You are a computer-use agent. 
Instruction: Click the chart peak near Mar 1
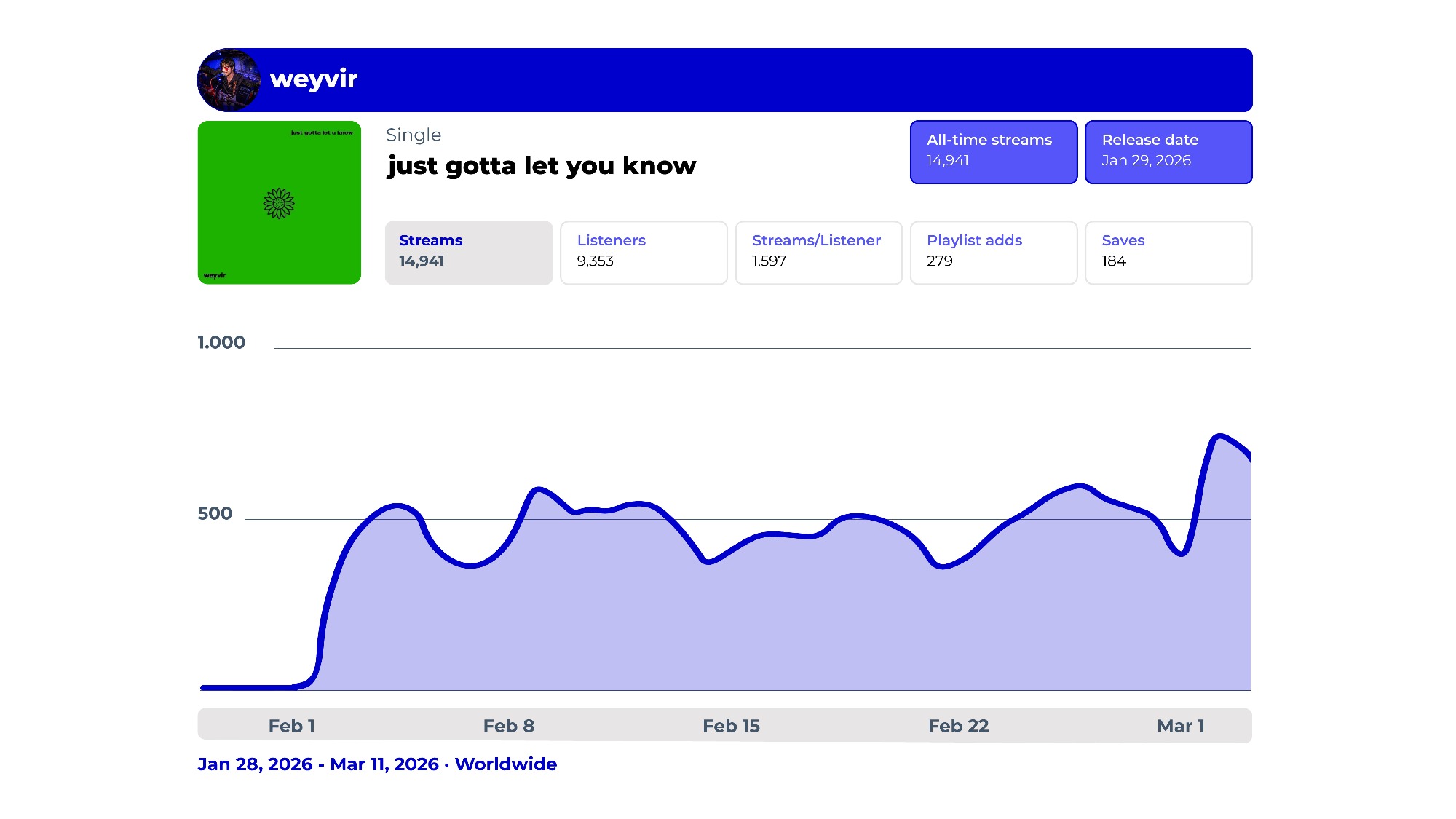(1219, 436)
